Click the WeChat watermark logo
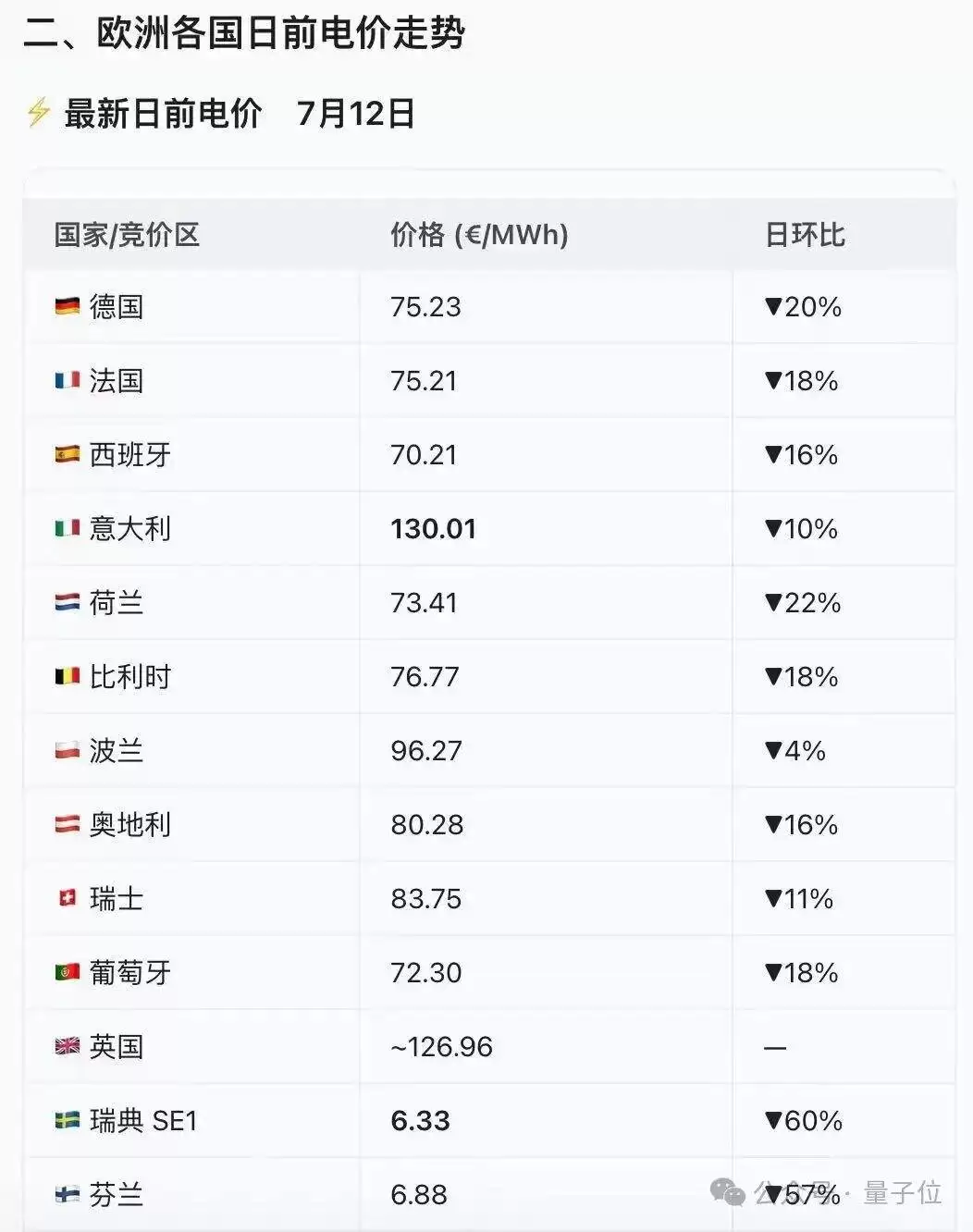 tap(728, 1192)
